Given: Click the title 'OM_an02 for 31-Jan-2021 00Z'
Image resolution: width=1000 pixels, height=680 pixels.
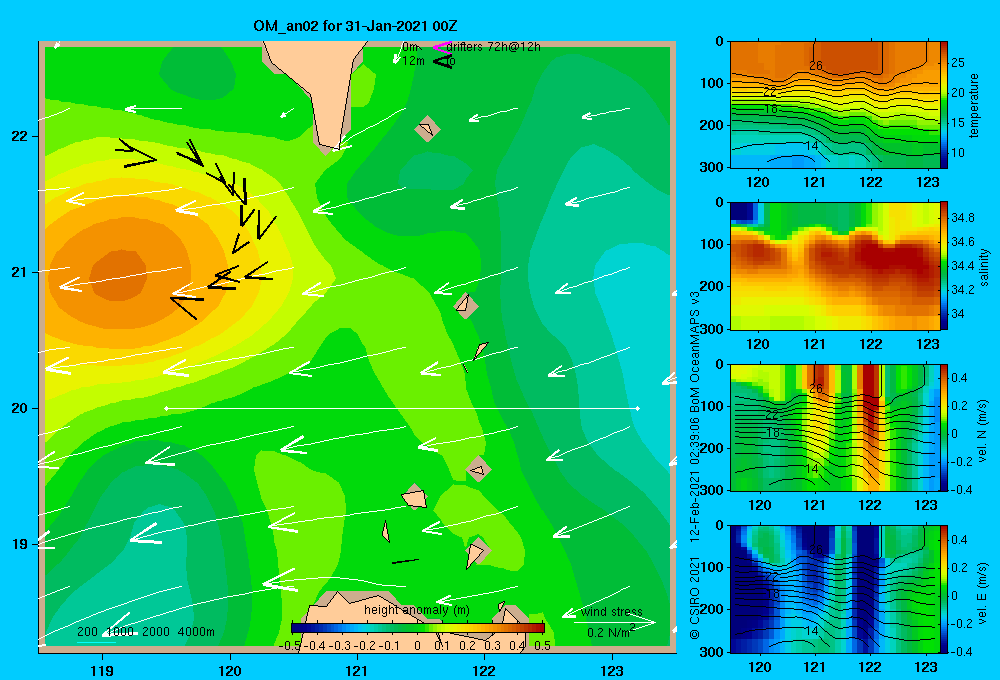Looking at the screenshot, I should pos(355,26).
